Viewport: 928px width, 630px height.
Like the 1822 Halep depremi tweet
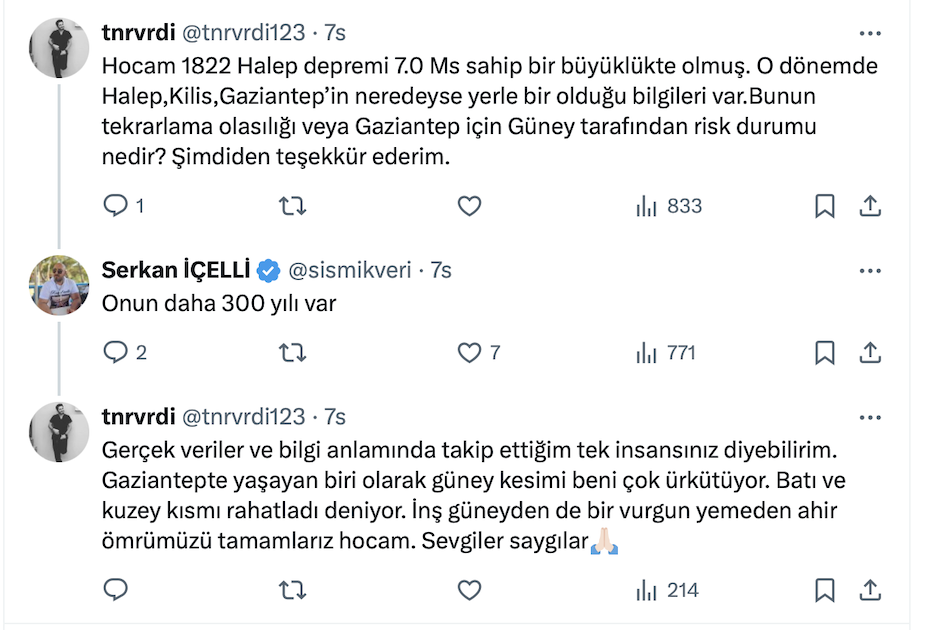(469, 206)
